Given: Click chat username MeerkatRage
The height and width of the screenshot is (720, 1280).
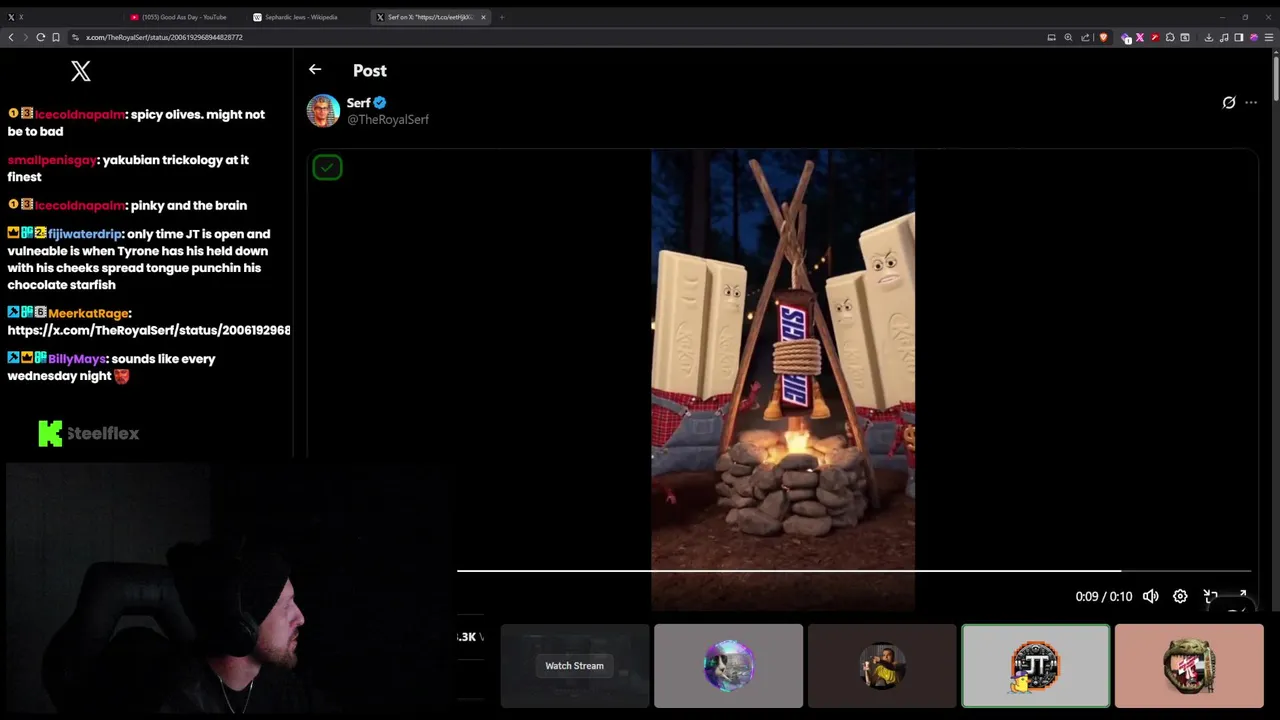Looking at the screenshot, I should coord(88,314).
